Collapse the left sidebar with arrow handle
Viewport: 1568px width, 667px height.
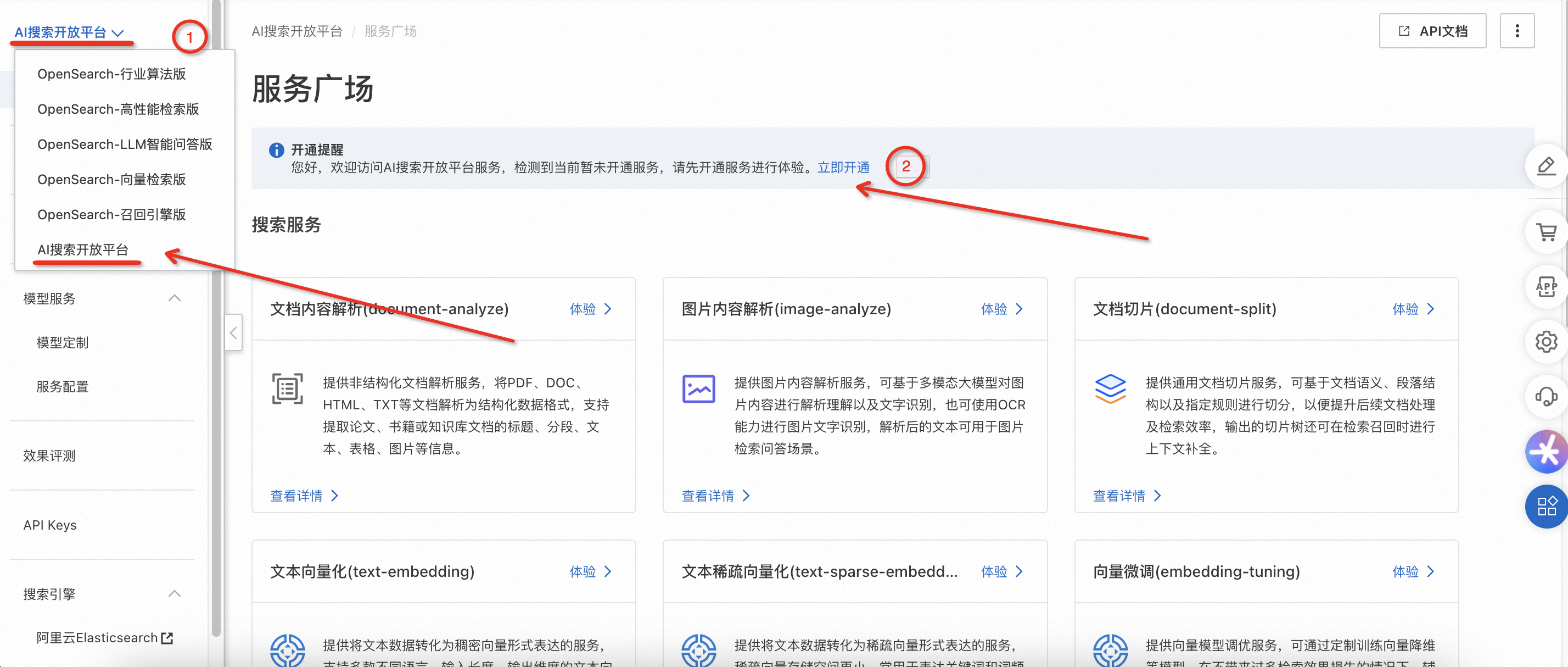pyautogui.click(x=233, y=332)
